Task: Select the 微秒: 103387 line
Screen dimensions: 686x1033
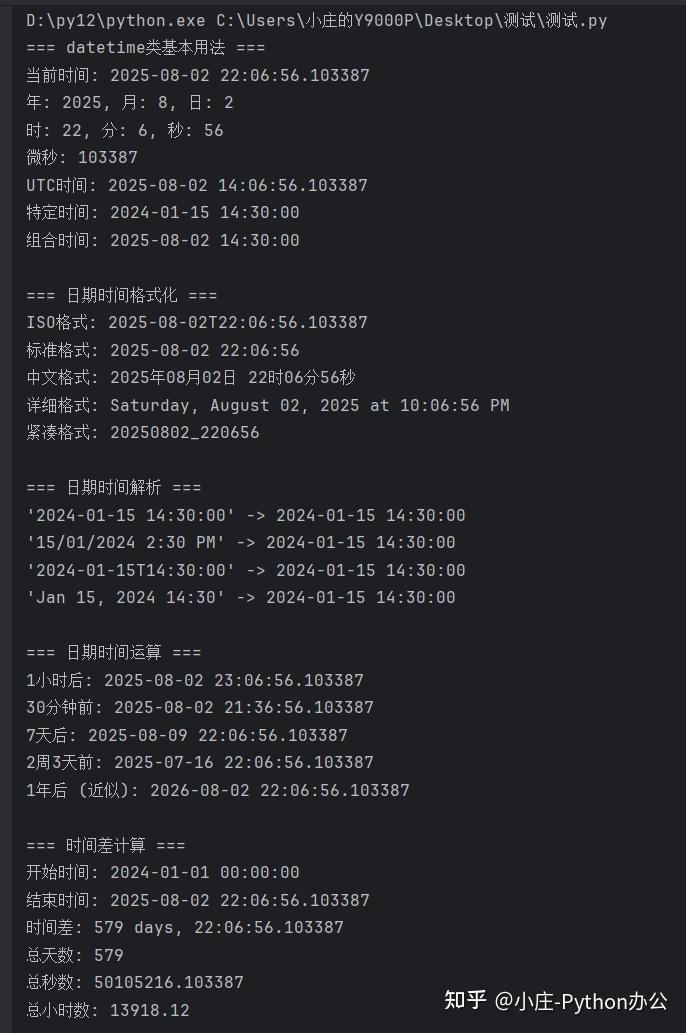Action: tap(82, 157)
